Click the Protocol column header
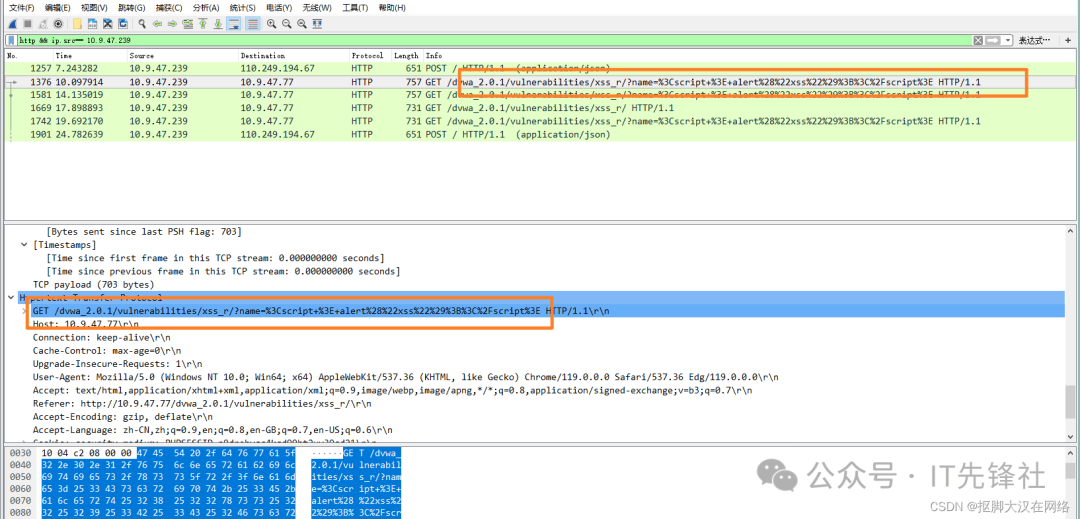The image size is (1080, 519). [367, 55]
